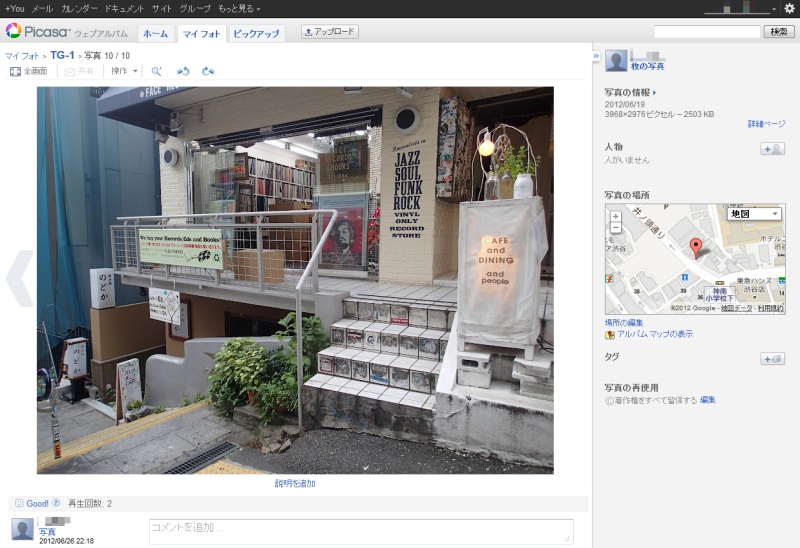The width and height of the screenshot is (800, 548).
Task: Click the 編集 link under 写真の再使用
Action: (x=707, y=400)
